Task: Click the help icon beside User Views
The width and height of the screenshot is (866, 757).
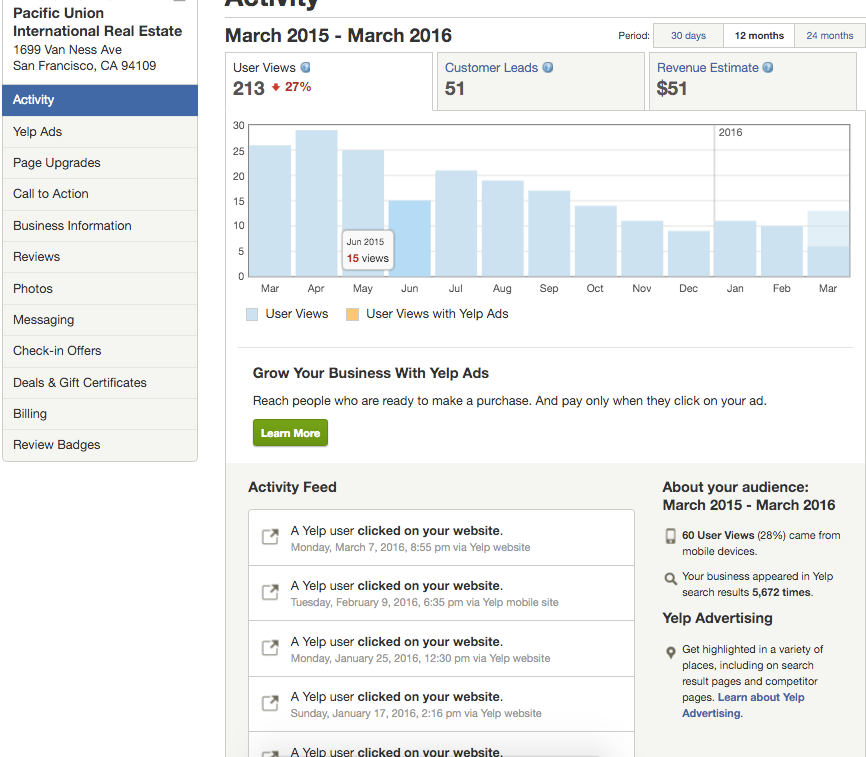Action: tap(306, 68)
